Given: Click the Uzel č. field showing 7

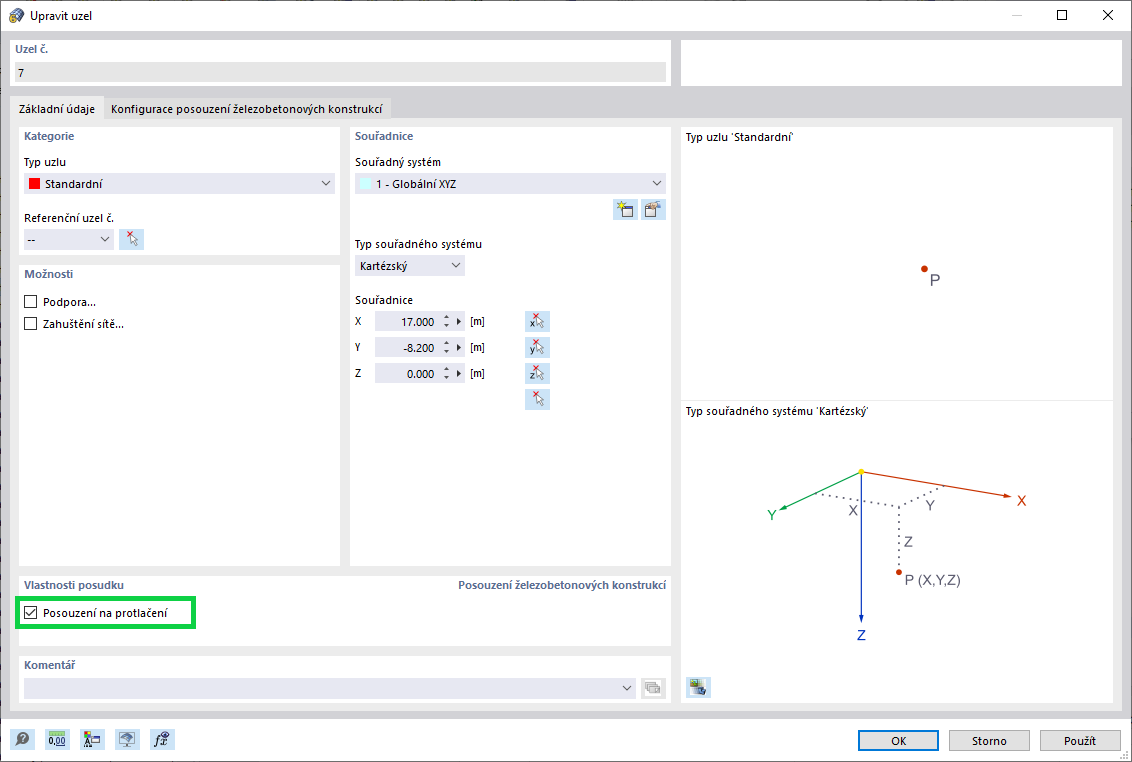Looking at the screenshot, I should [x=340, y=72].
